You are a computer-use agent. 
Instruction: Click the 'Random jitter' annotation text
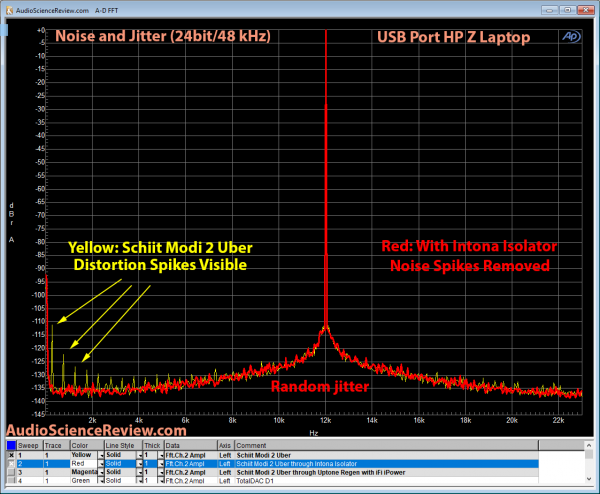point(320,386)
